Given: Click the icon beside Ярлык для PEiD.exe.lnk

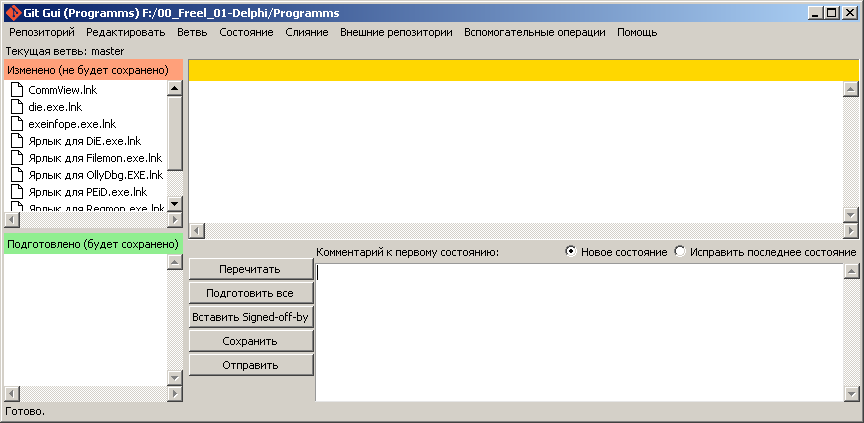Looking at the screenshot, I should (17, 192).
